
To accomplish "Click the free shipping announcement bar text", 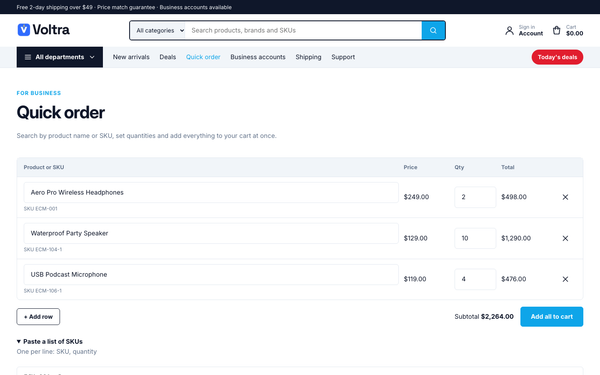I will coord(124,7).
